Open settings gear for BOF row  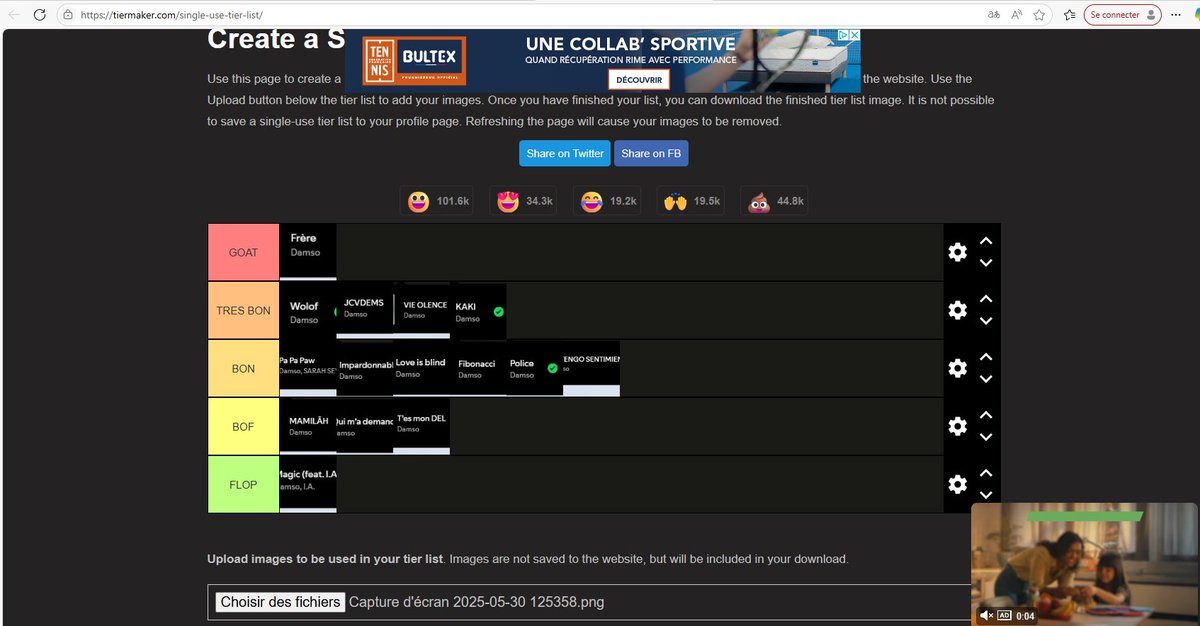(x=957, y=427)
